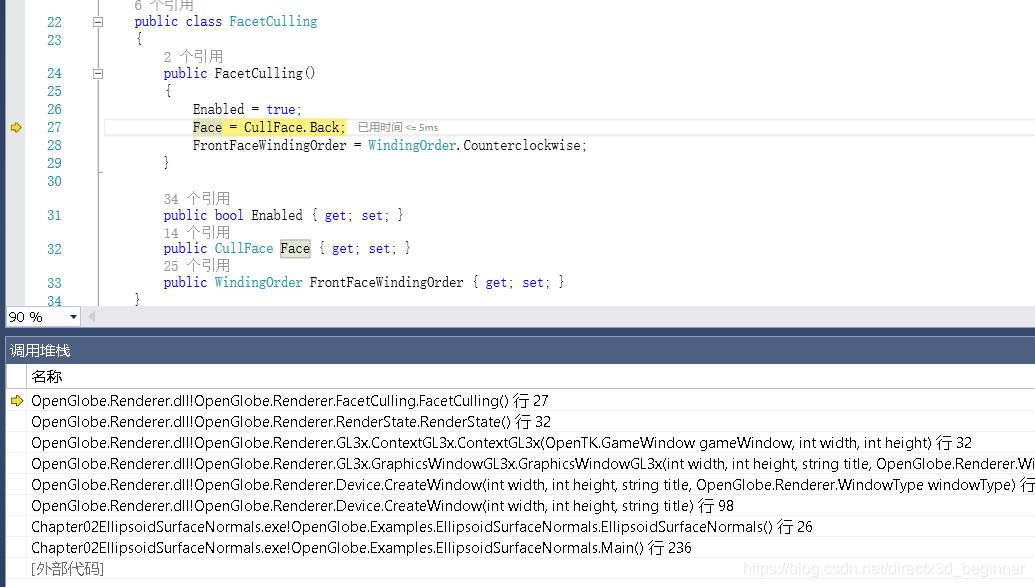The height and width of the screenshot is (587, 1035).
Task: Click the 已用时间 <= 5ms perf tip
Action: (398, 127)
